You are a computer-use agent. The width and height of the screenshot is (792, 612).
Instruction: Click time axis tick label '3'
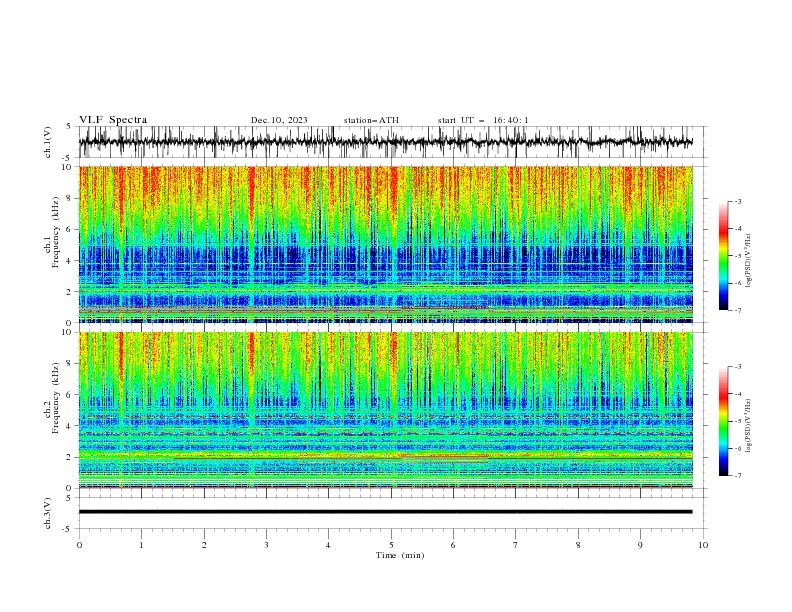point(266,545)
